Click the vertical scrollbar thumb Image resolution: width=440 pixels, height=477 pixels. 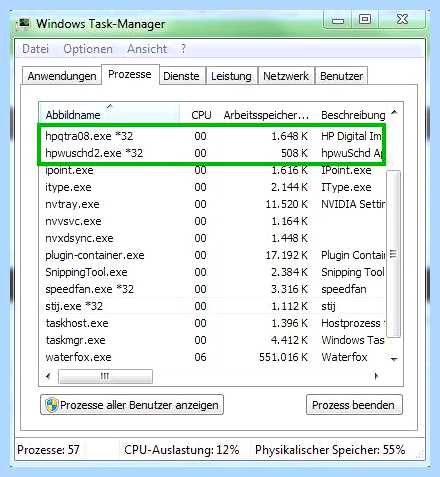(x=394, y=254)
